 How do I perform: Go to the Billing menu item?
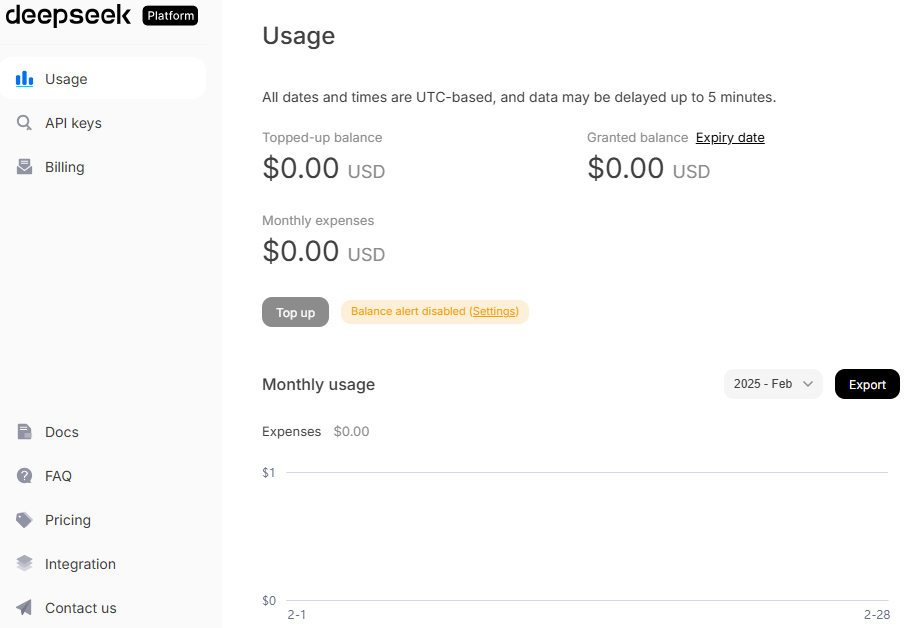click(64, 167)
